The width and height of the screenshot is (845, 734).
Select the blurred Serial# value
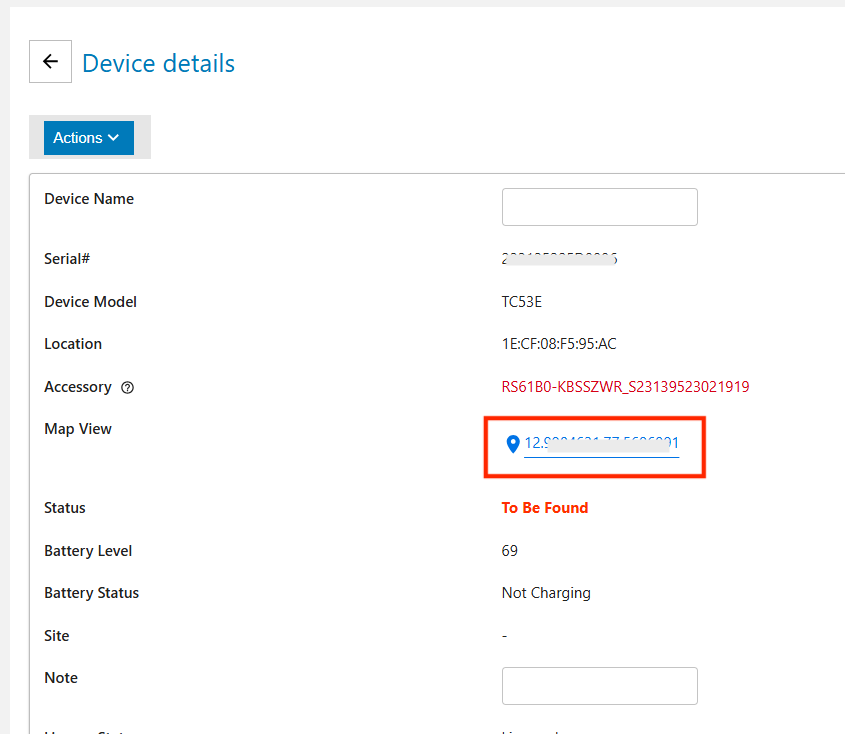[x=559, y=259]
